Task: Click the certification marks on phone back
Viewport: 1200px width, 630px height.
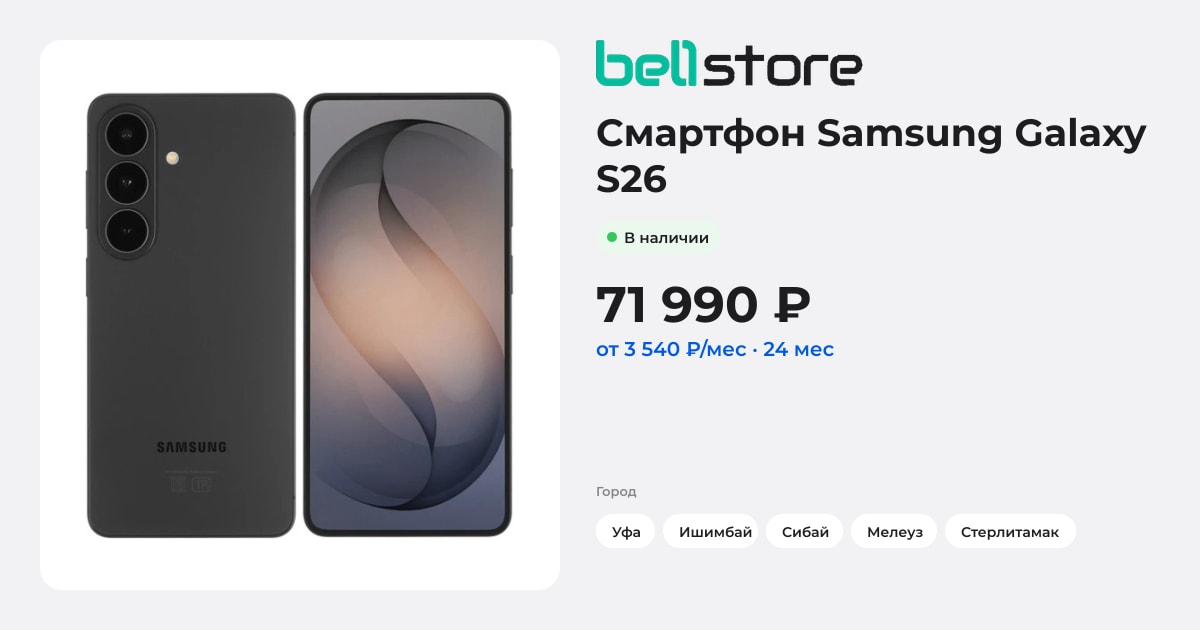Action: tap(191, 483)
